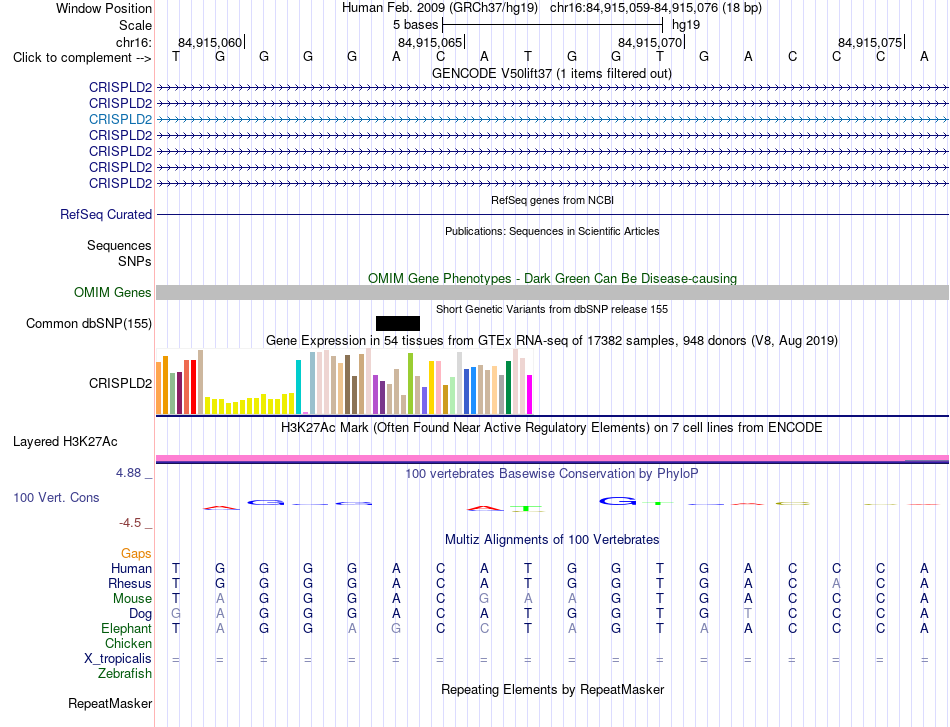Open the OMIM Genes track label
Viewport: 950px width, 727px height.
[112, 293]
